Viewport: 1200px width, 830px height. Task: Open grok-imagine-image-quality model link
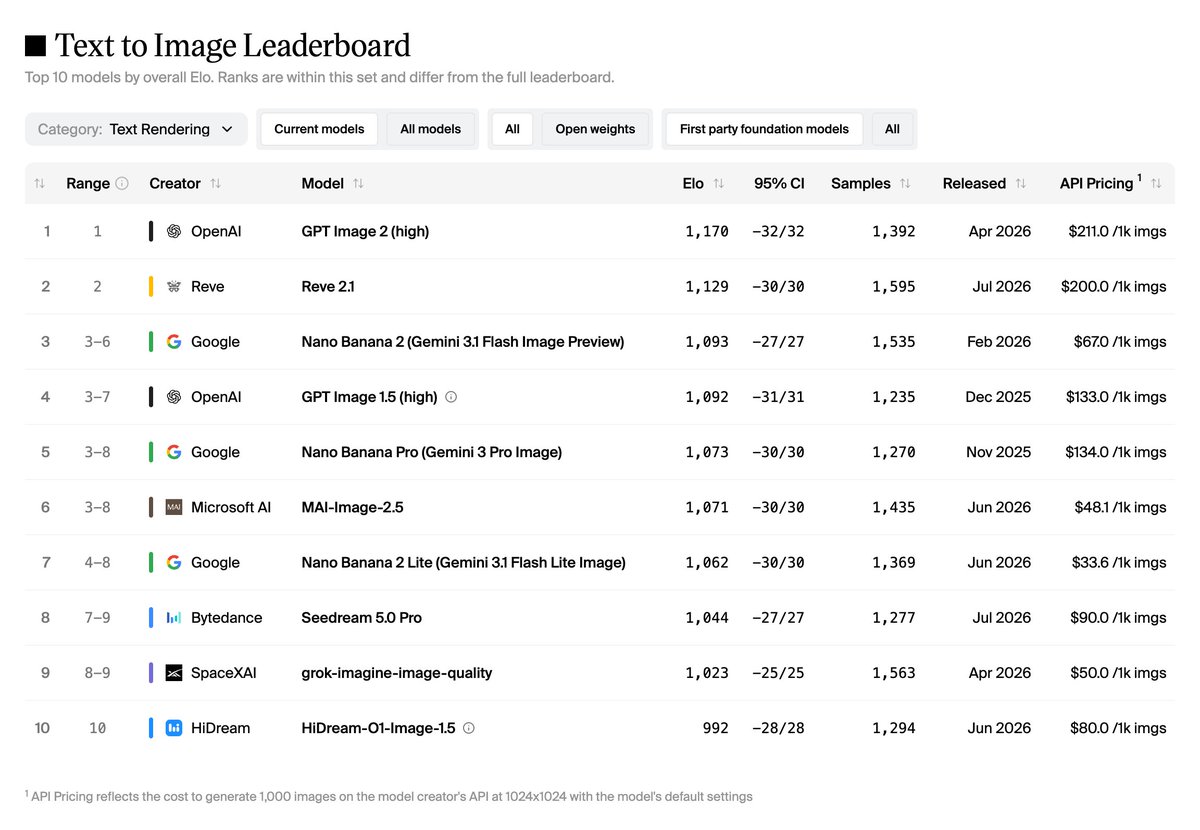click(397, 673)
